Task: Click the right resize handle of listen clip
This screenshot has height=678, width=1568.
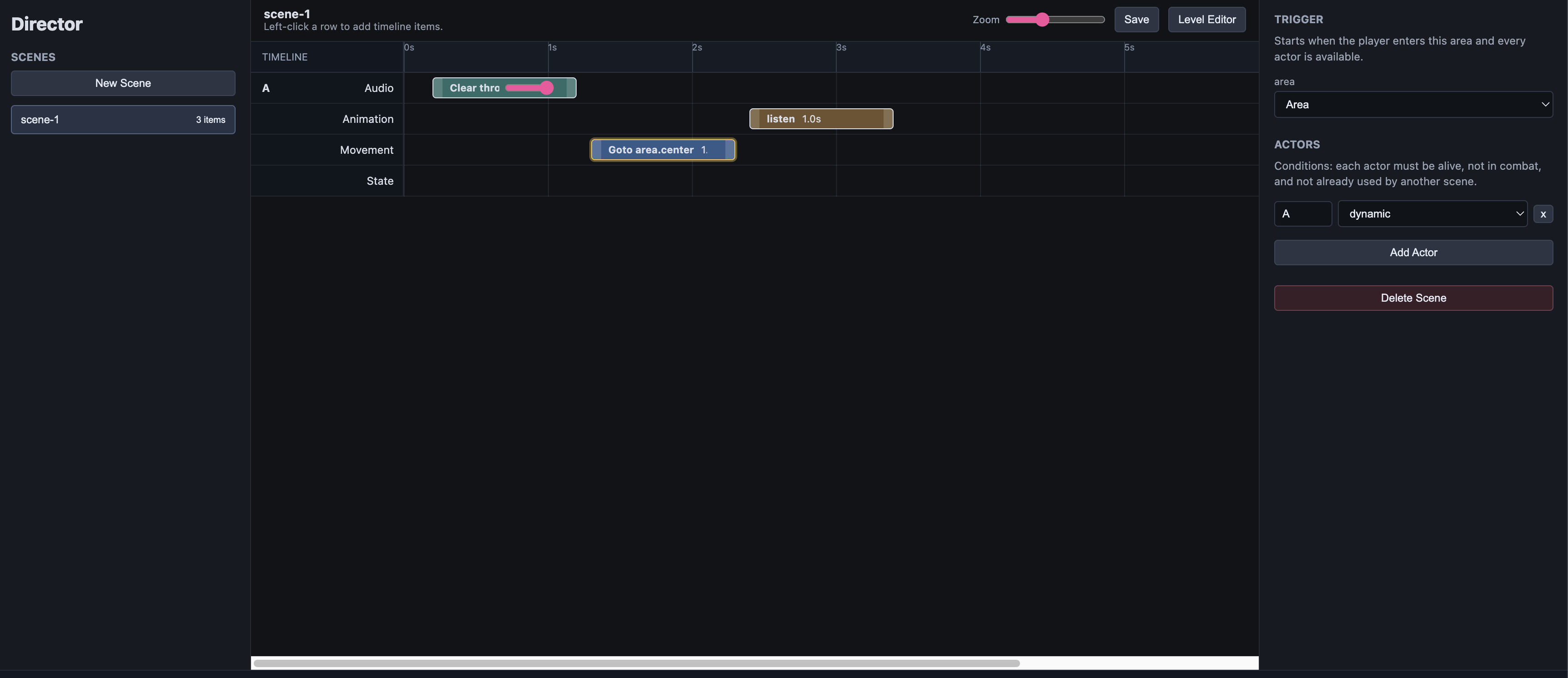Action: [x=888, y=119]
